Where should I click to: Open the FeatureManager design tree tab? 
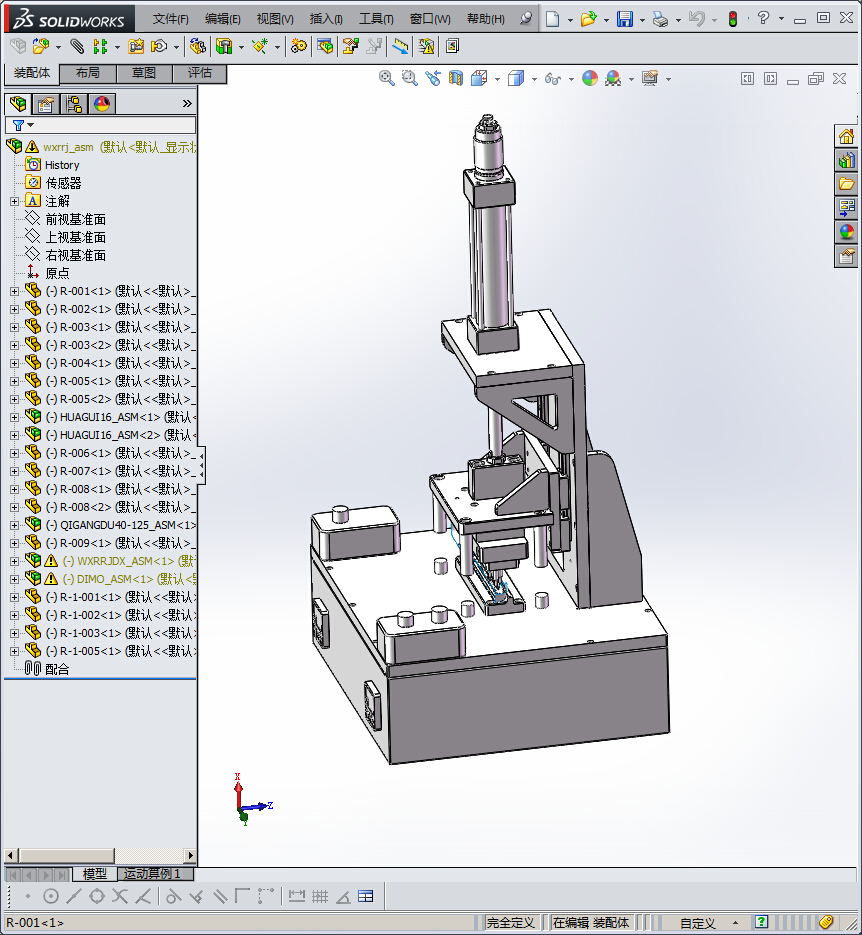18,104
